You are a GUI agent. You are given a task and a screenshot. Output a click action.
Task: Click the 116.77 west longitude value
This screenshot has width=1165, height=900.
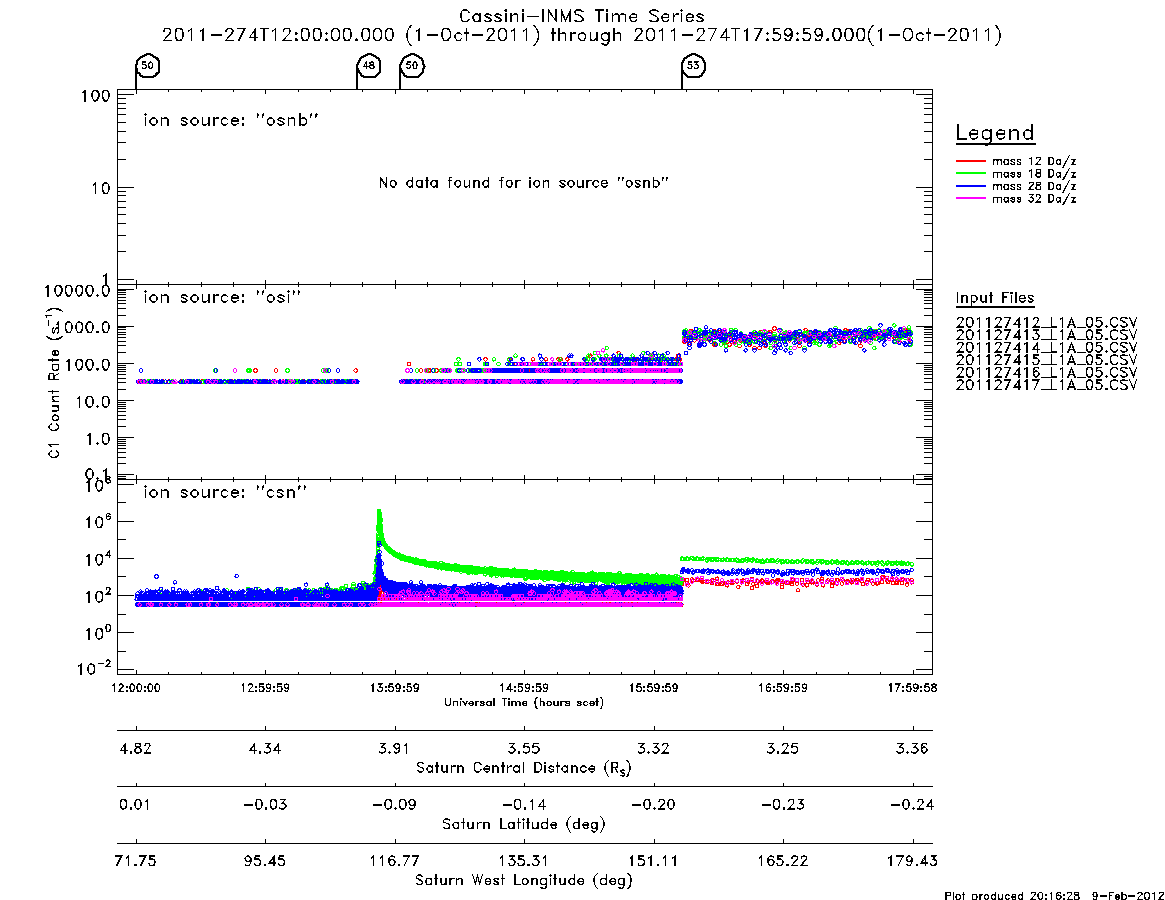[x=395, y=861]
